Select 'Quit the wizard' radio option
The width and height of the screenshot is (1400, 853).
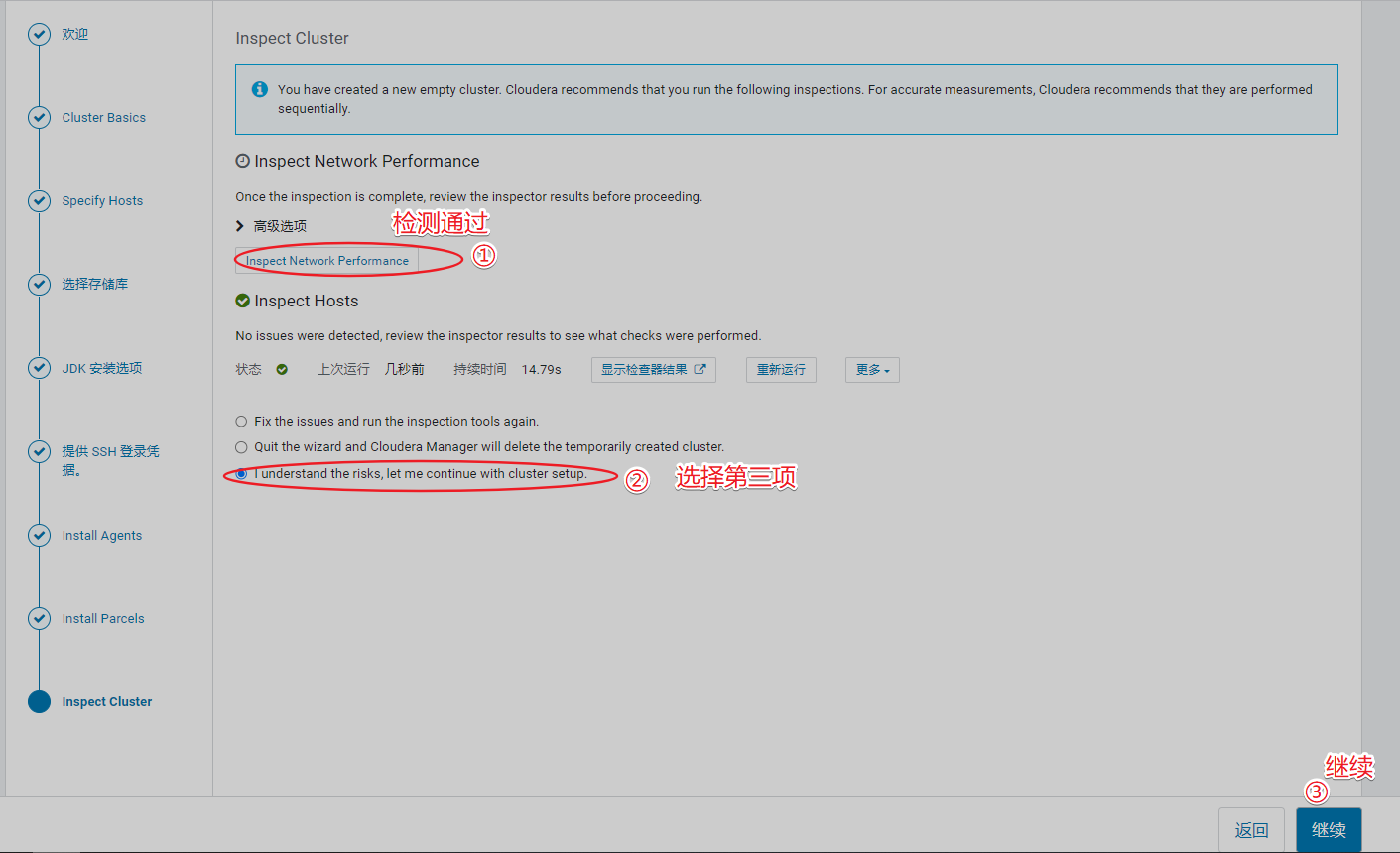(x=241, y=447)
